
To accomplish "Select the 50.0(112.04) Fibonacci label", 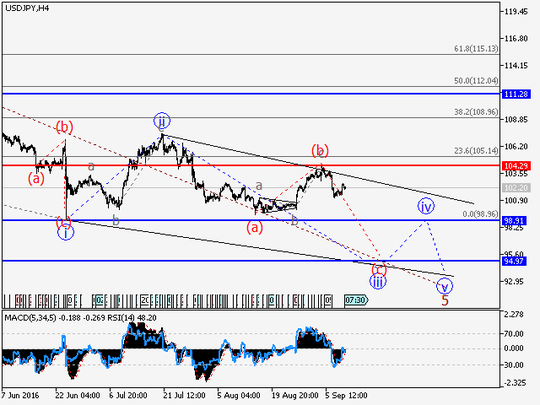I will (476, 81).
